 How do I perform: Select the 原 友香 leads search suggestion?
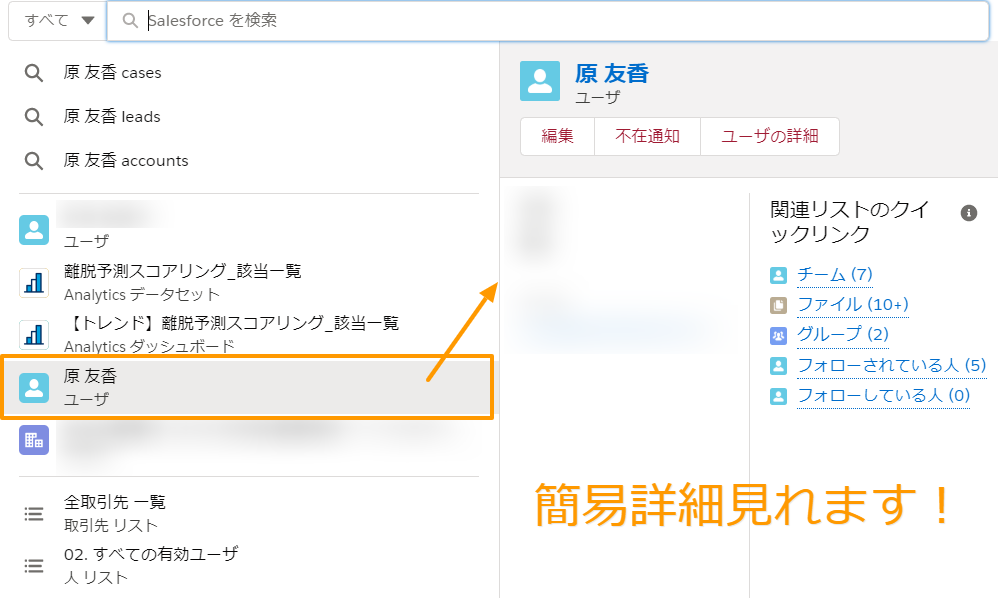point(112,117)
